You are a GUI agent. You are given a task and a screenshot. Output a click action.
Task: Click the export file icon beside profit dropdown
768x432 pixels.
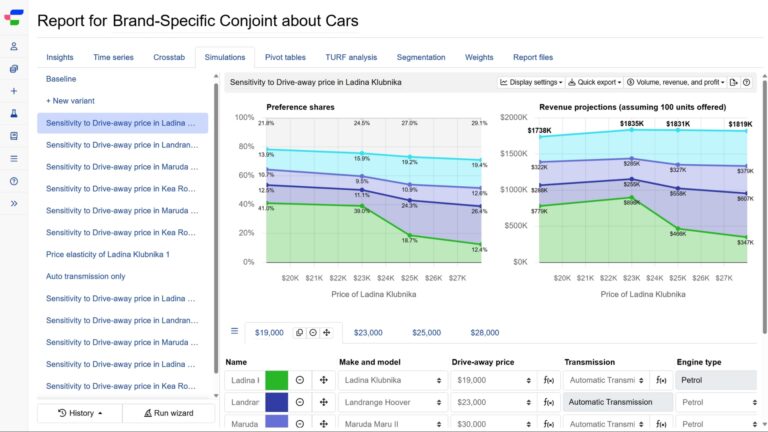[x=733, y=82]
